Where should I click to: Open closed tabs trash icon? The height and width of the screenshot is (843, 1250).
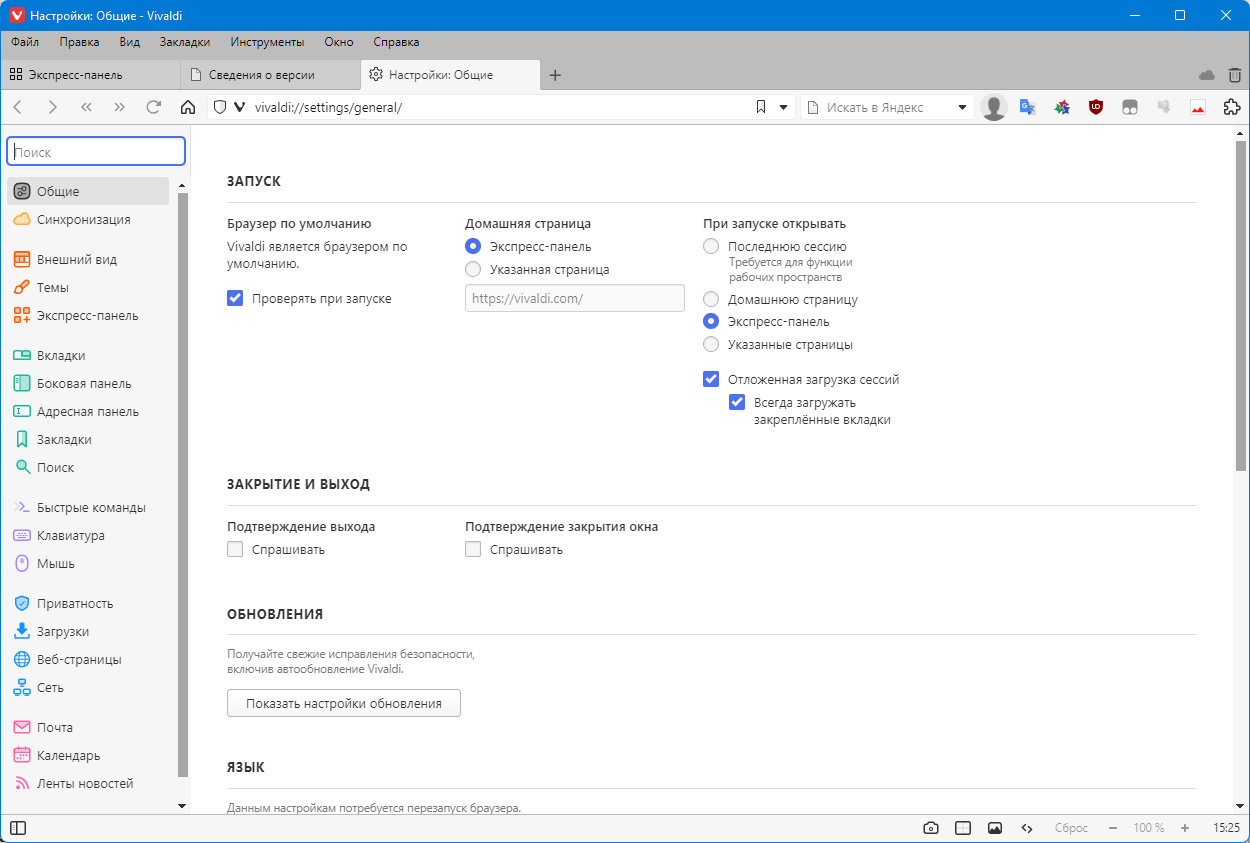[1235, 75]
